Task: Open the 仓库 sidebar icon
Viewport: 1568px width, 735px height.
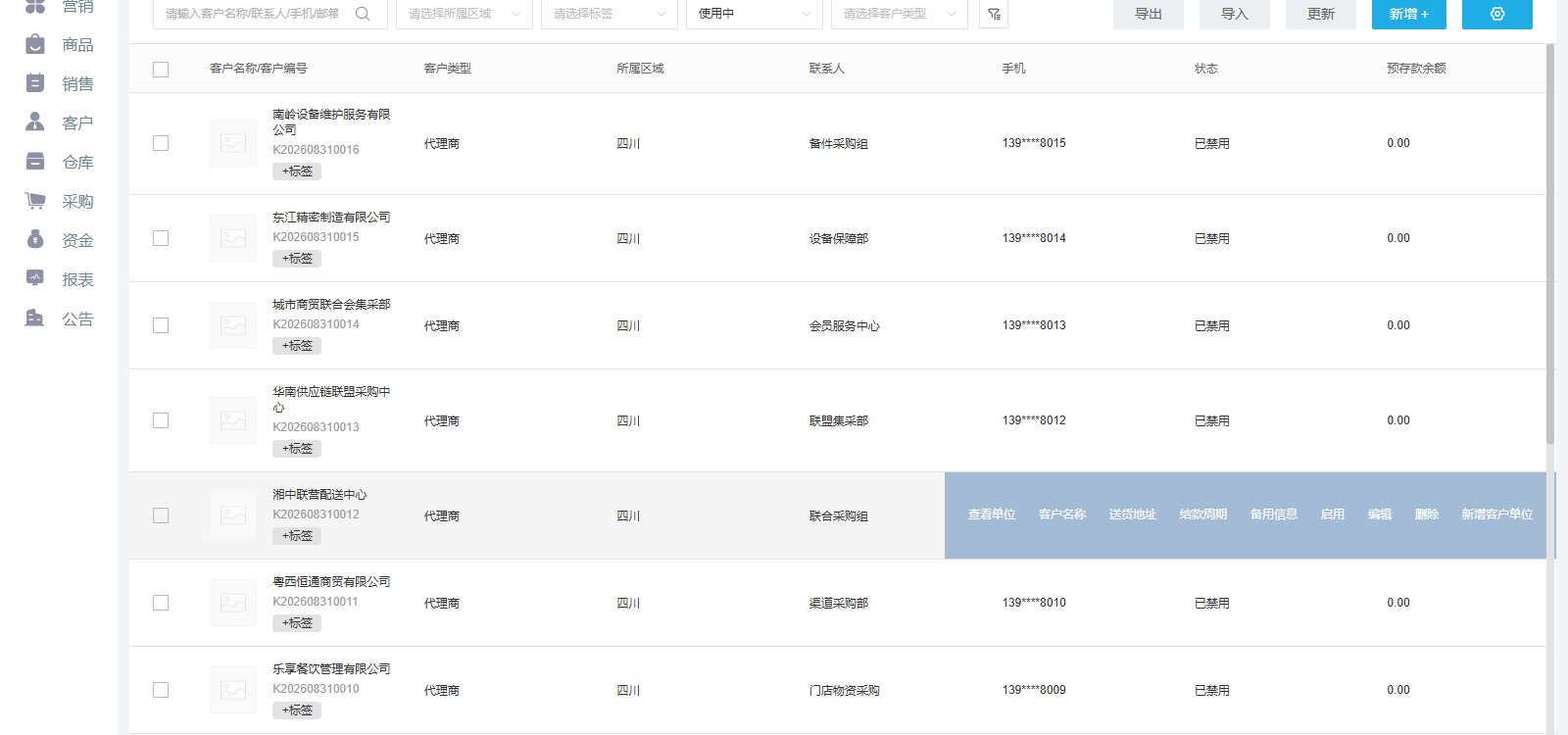Action: (x=35, y=161)
